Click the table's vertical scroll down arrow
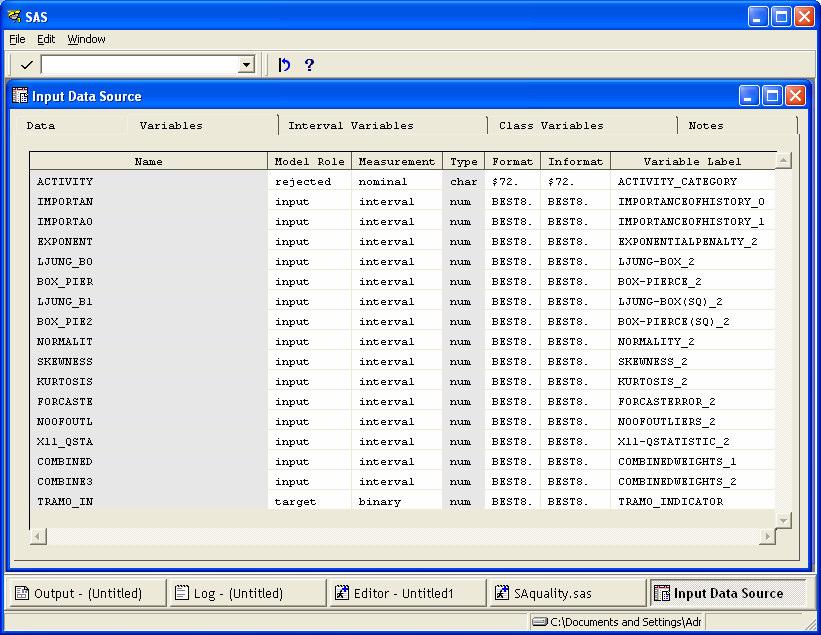 pyautogui.click(x=783, y=520)
